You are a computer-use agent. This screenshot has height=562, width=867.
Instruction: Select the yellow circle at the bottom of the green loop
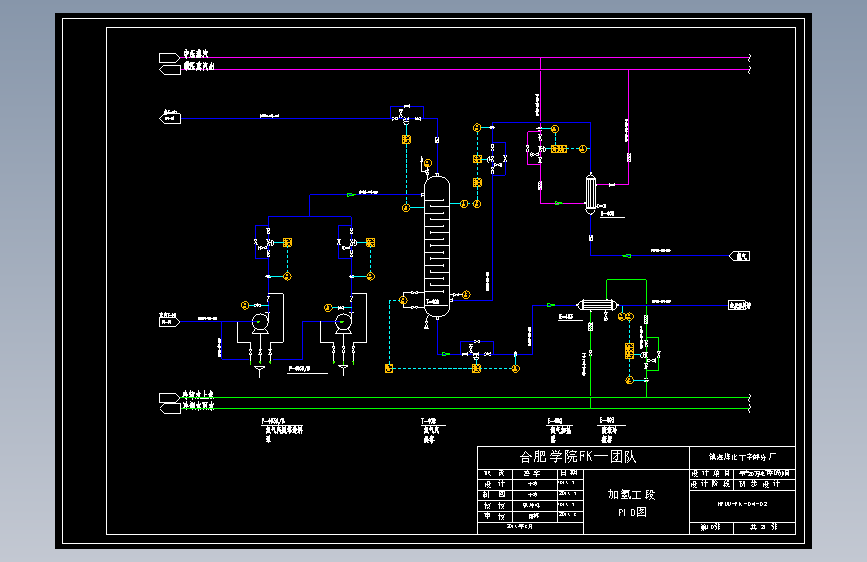pos(629,380)
